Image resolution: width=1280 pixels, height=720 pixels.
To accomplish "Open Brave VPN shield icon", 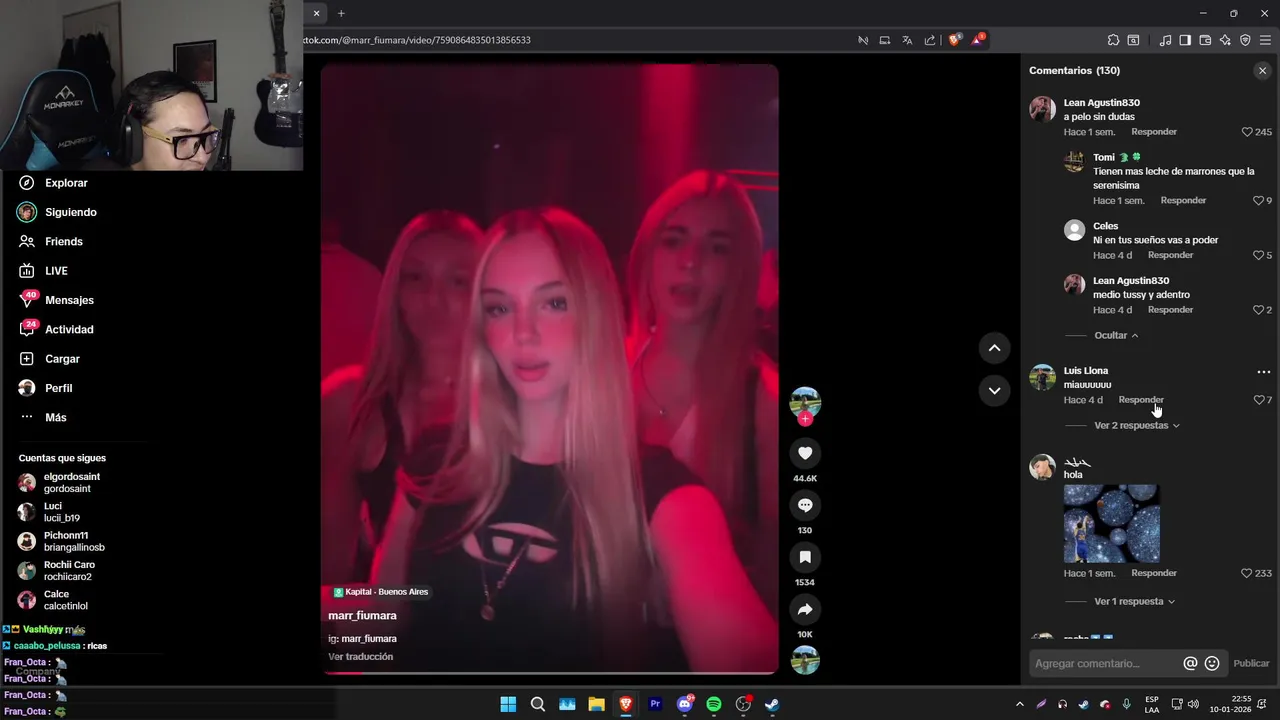I will [1245, 40].
